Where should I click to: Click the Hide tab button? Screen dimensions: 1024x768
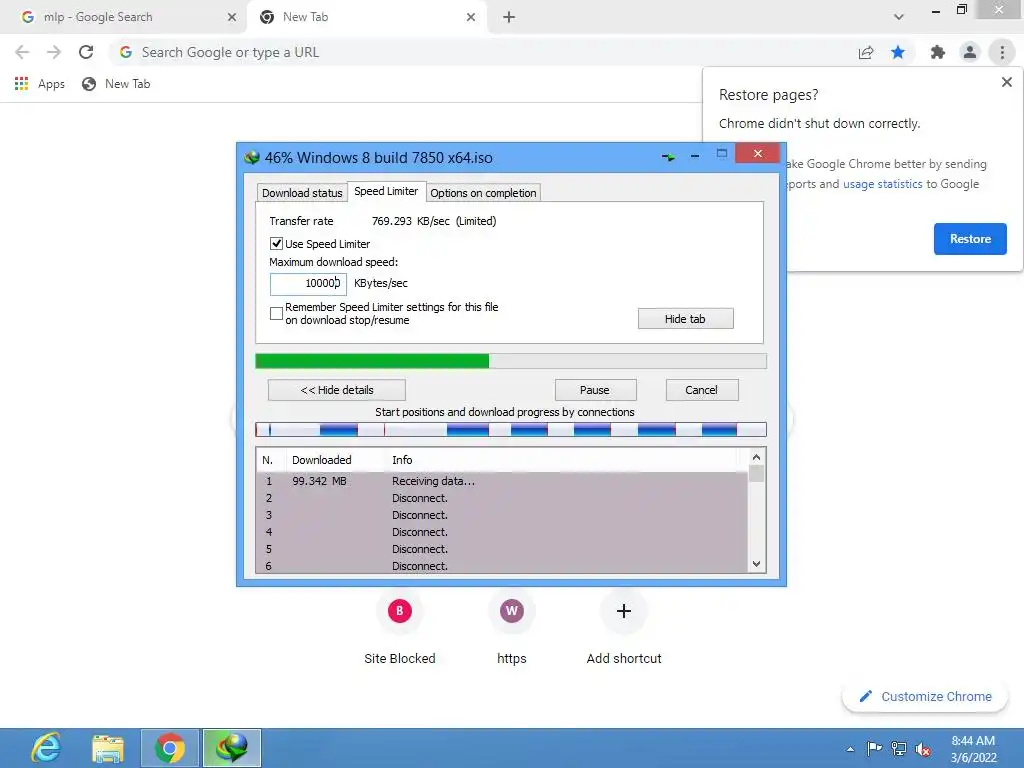click(686, 319)
